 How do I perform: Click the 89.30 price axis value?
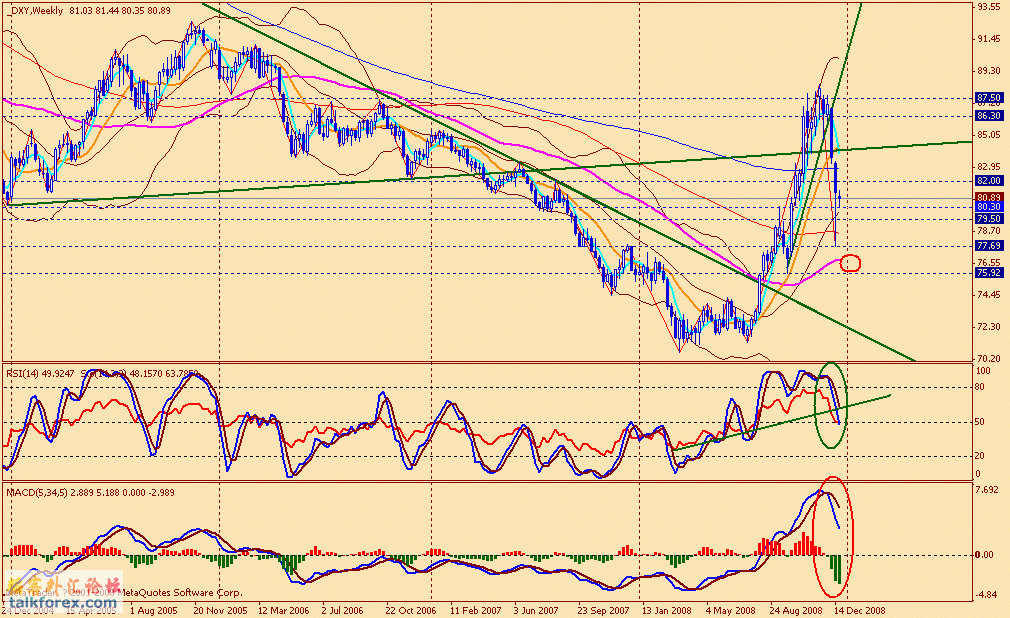tap(989, 71)
